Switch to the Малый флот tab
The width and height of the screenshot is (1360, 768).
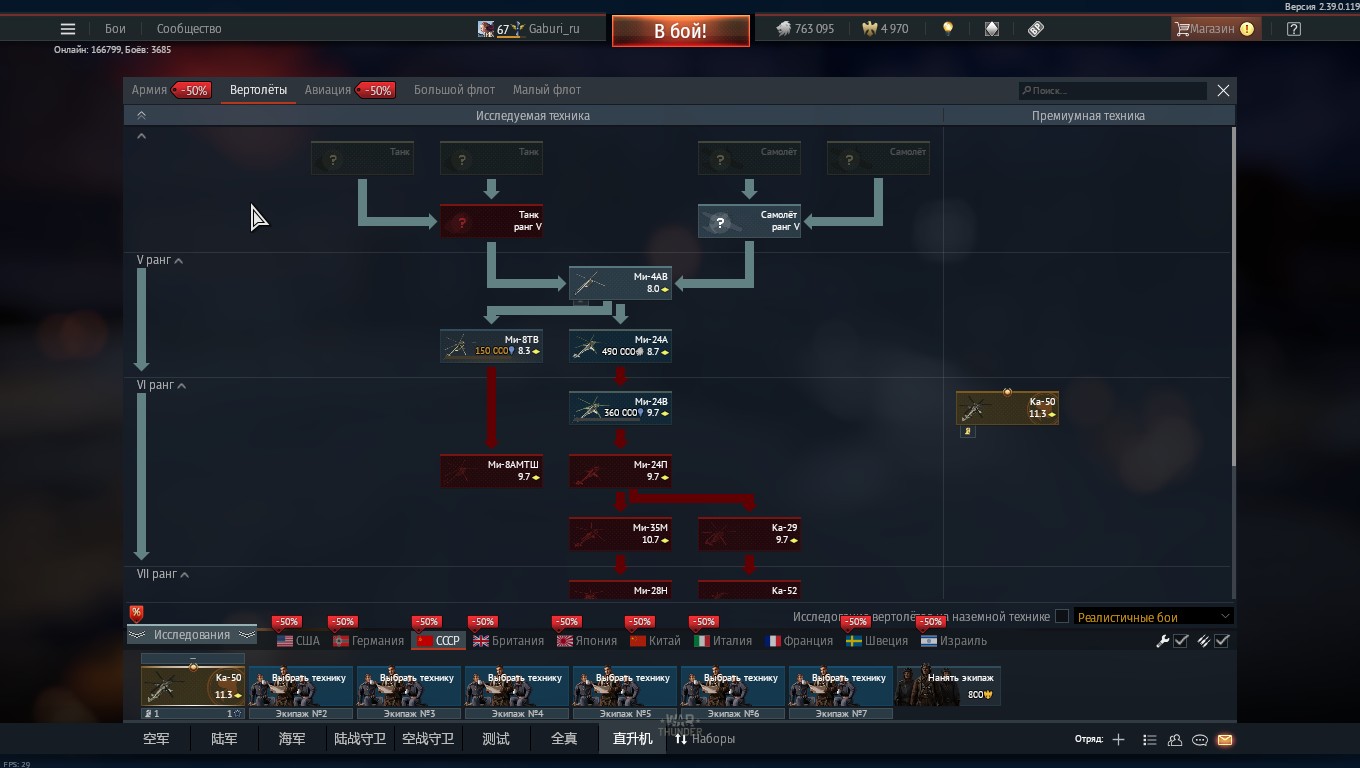[547, 90]
